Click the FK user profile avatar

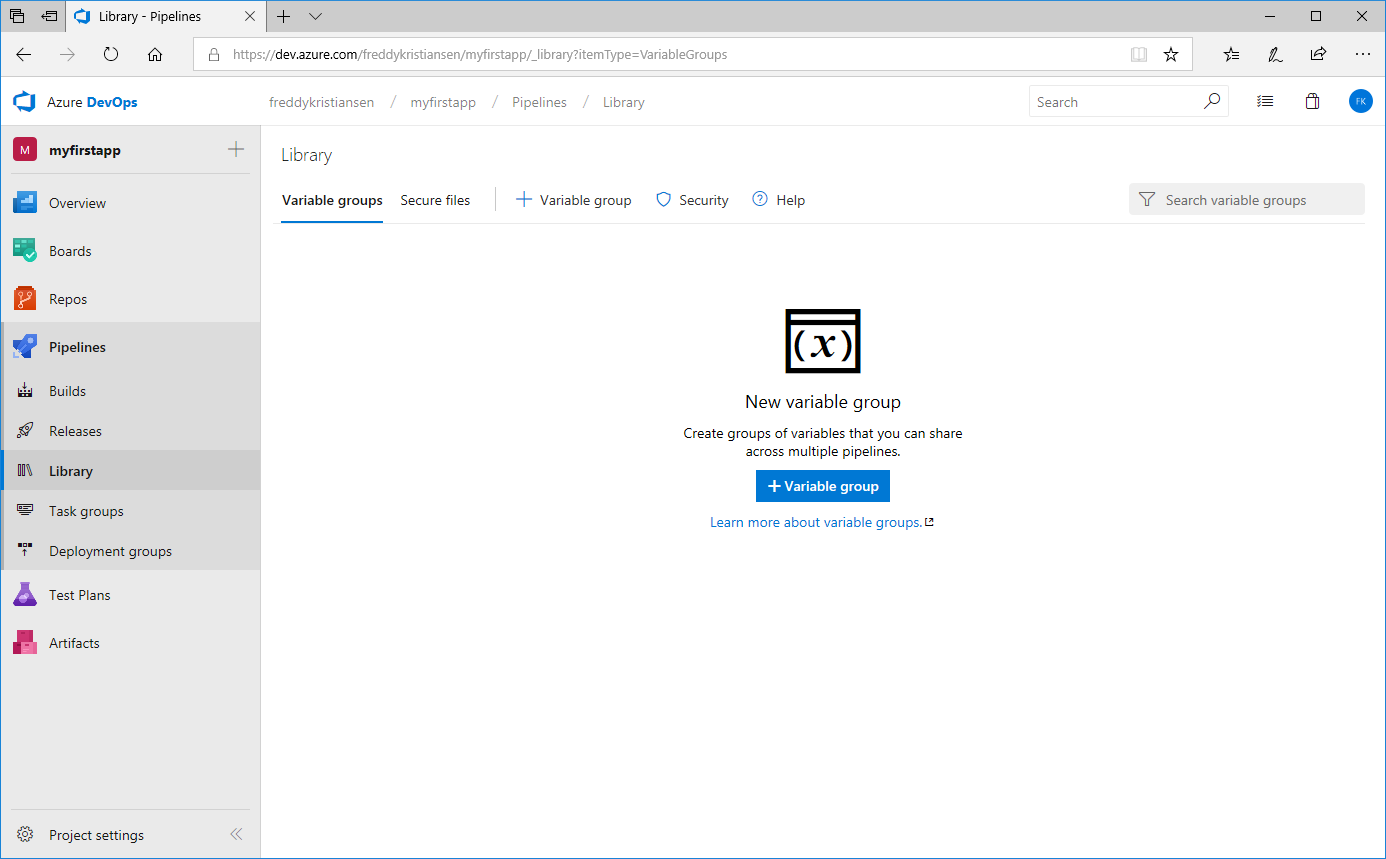pyautogui.click(x=1360, y=102)
